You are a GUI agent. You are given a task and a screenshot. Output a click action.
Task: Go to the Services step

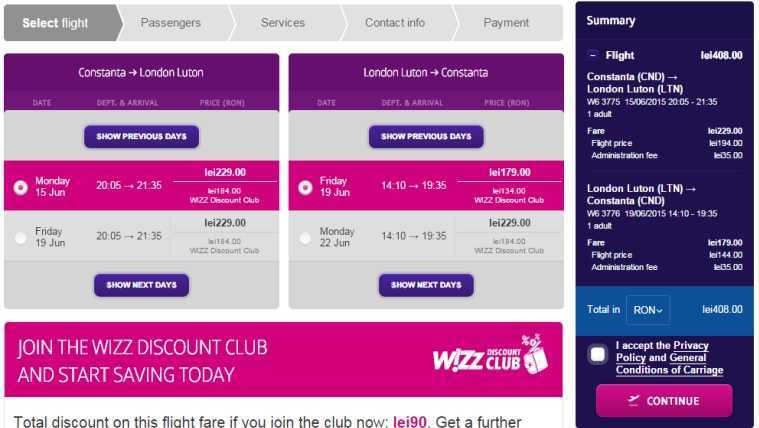pyautogui.click(x=283, y=23)
